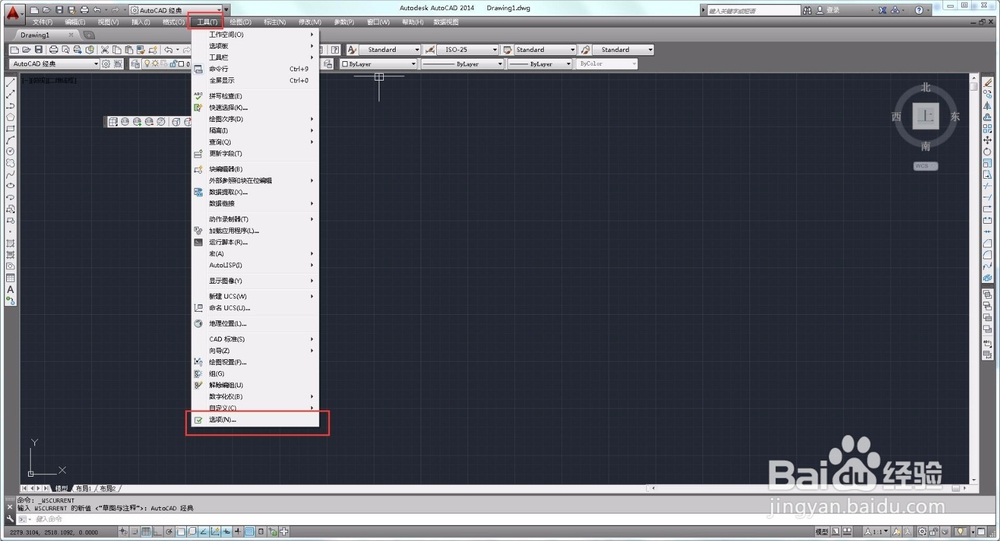Toggle Lineweight display in the status bar

coord(237,531)
